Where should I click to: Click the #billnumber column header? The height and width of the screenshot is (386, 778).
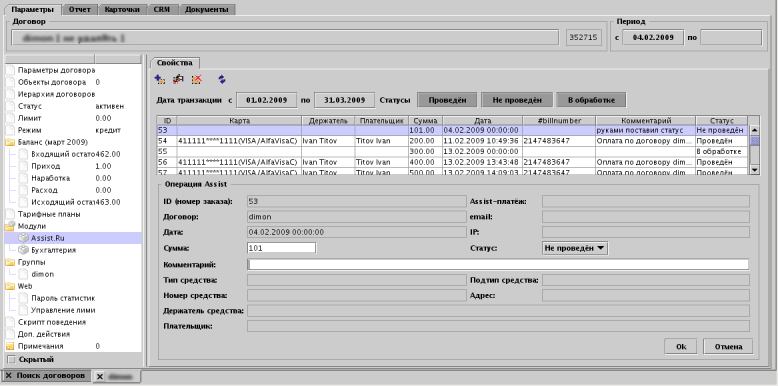coord(559,121)
